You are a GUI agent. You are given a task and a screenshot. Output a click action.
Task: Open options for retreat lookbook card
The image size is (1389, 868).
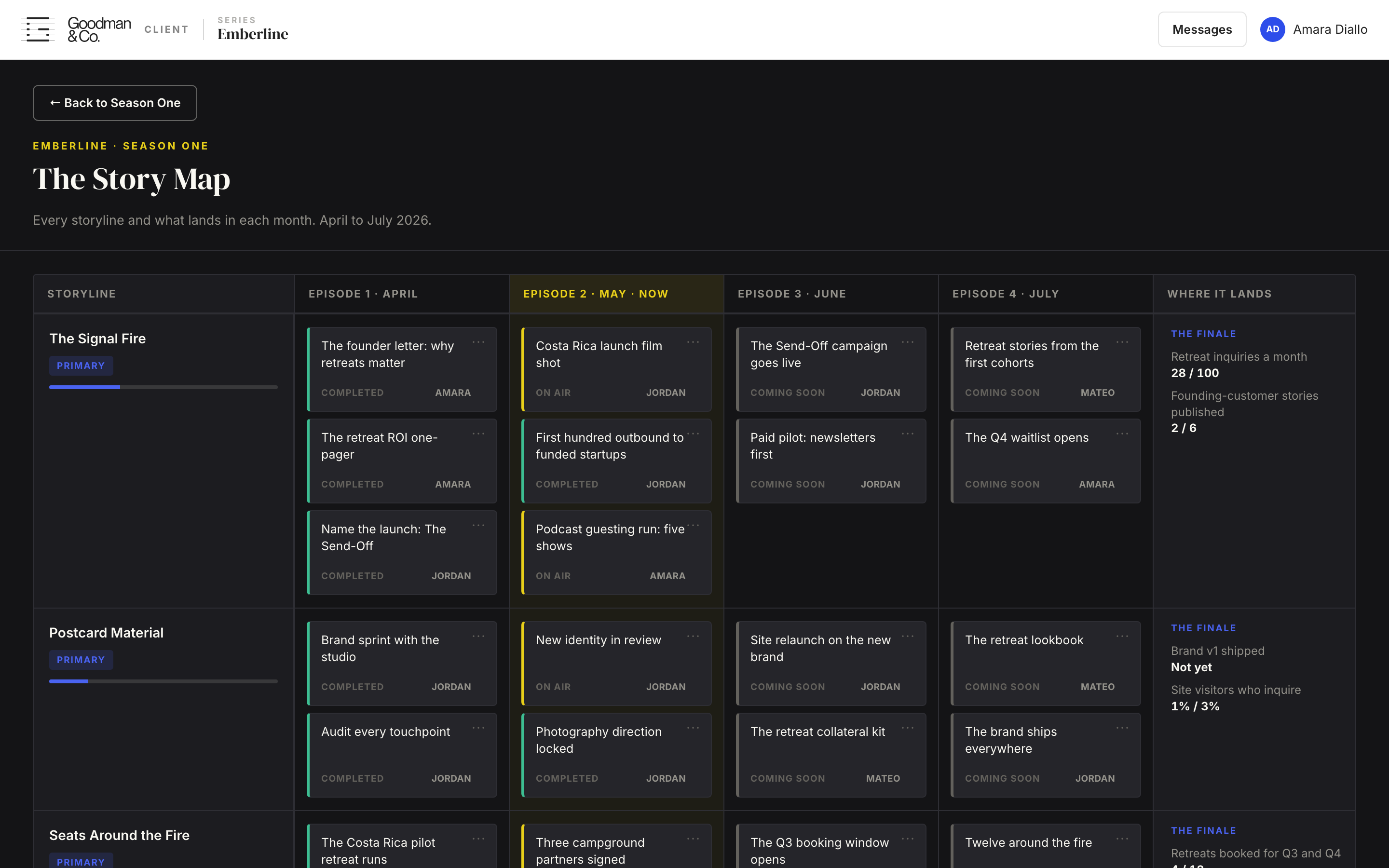click(x=1122, y=636)
